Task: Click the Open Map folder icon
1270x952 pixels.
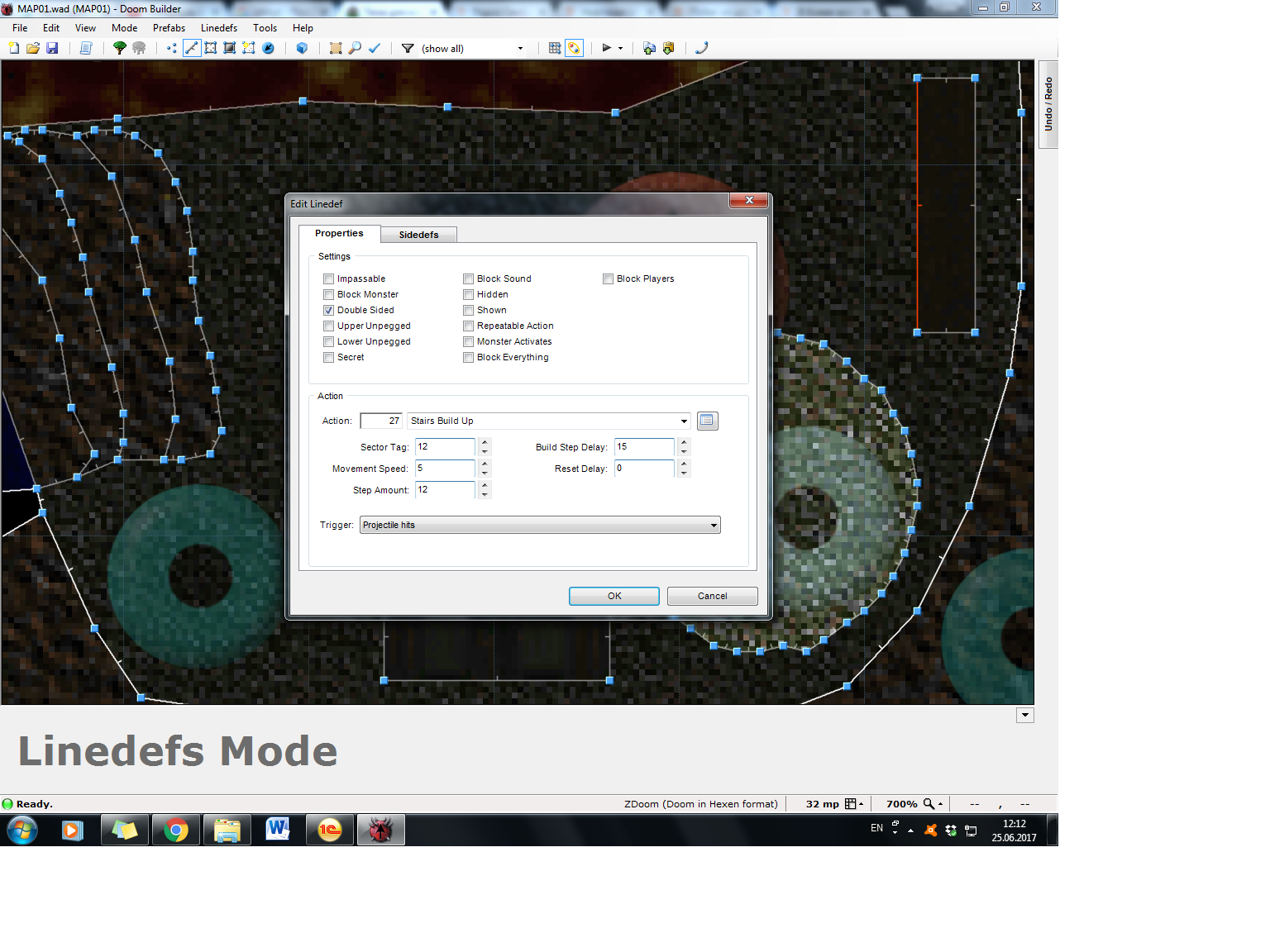Action: (x=33, y=48)
